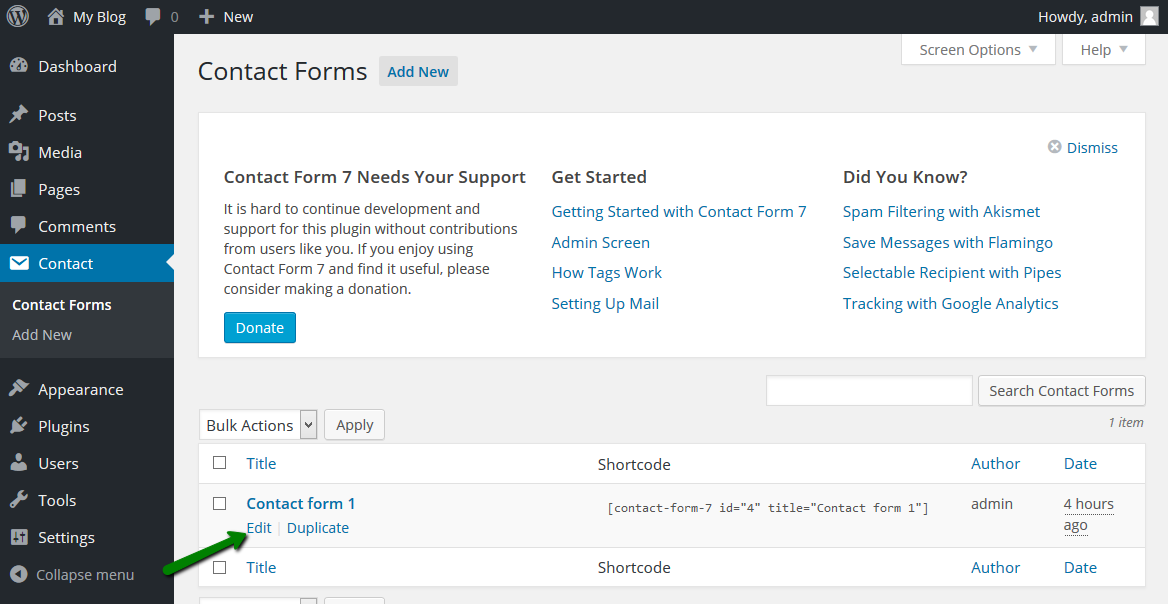This screenshot has height=604, width=1168.
Task: Click the Appearance paintbrush icon
Action: (19, 389)
